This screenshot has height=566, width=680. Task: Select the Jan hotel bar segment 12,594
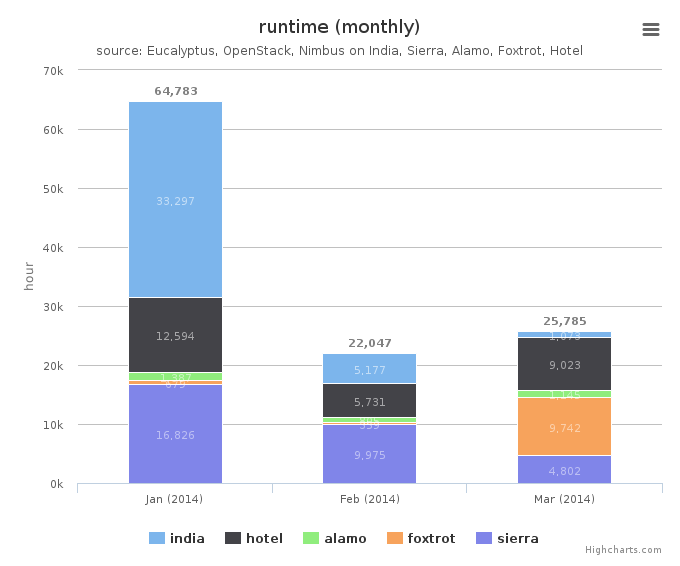pos(176,335)
